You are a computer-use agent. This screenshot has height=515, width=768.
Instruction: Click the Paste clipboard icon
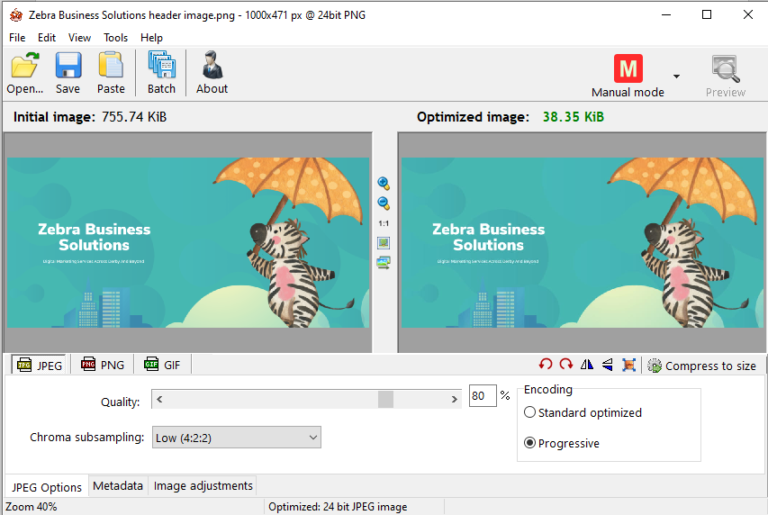tap(111, 73)
